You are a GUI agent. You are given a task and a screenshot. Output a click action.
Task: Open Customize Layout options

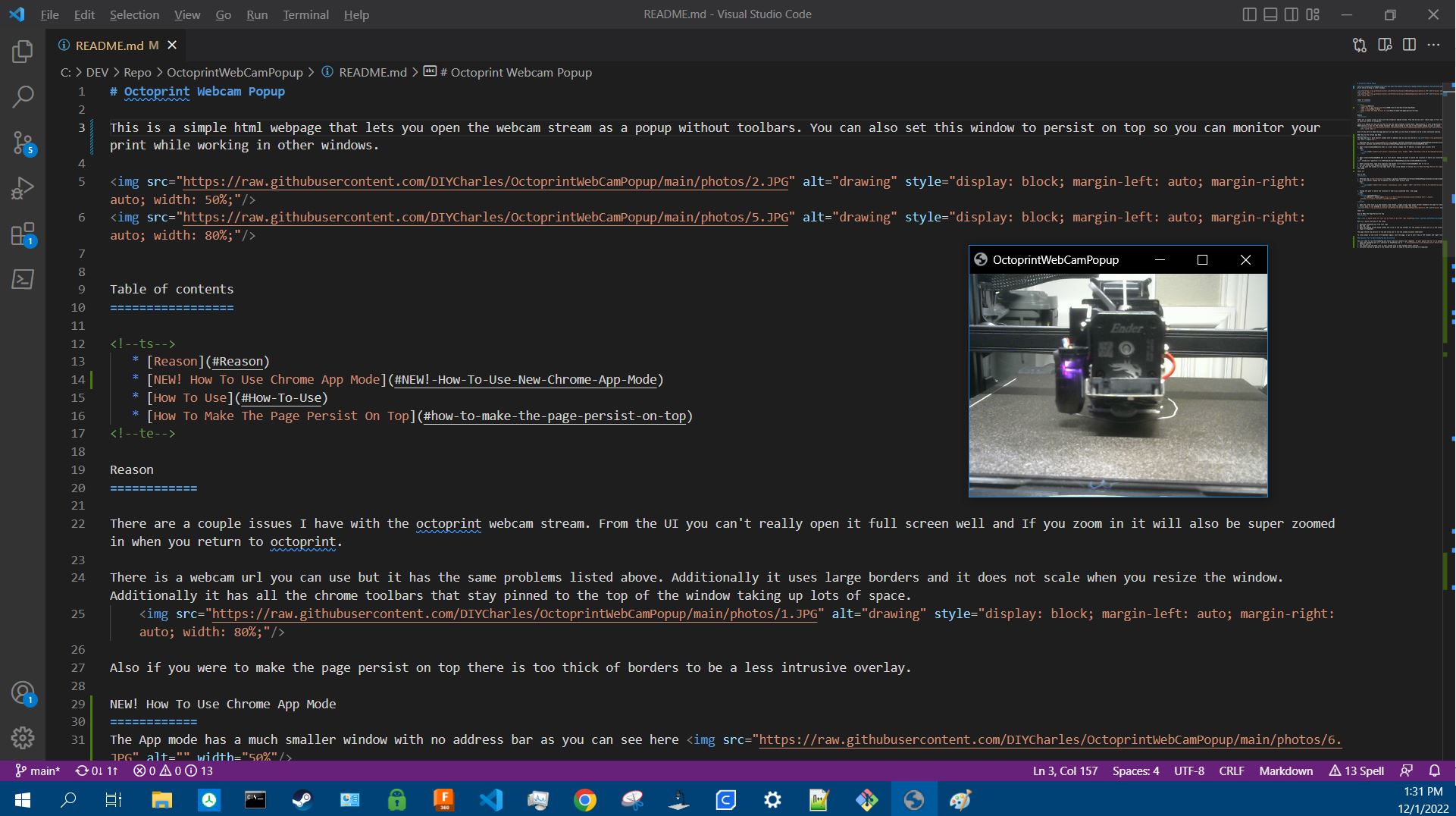pos(1313,14)
